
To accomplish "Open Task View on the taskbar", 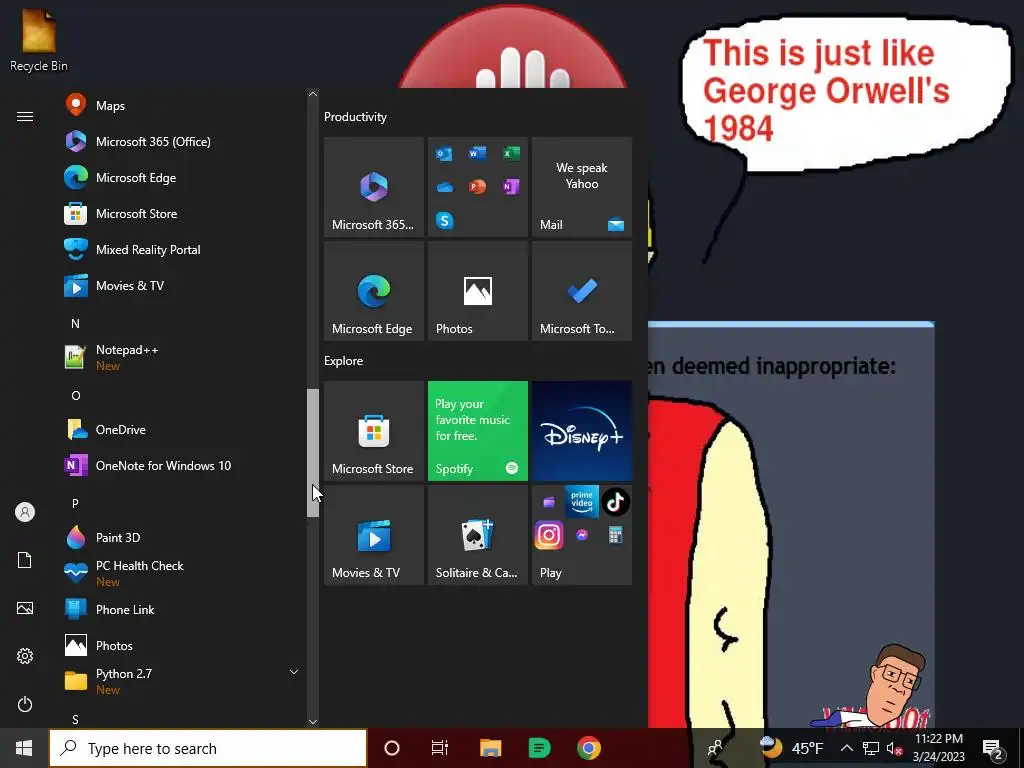I will [x=440, y=748].
